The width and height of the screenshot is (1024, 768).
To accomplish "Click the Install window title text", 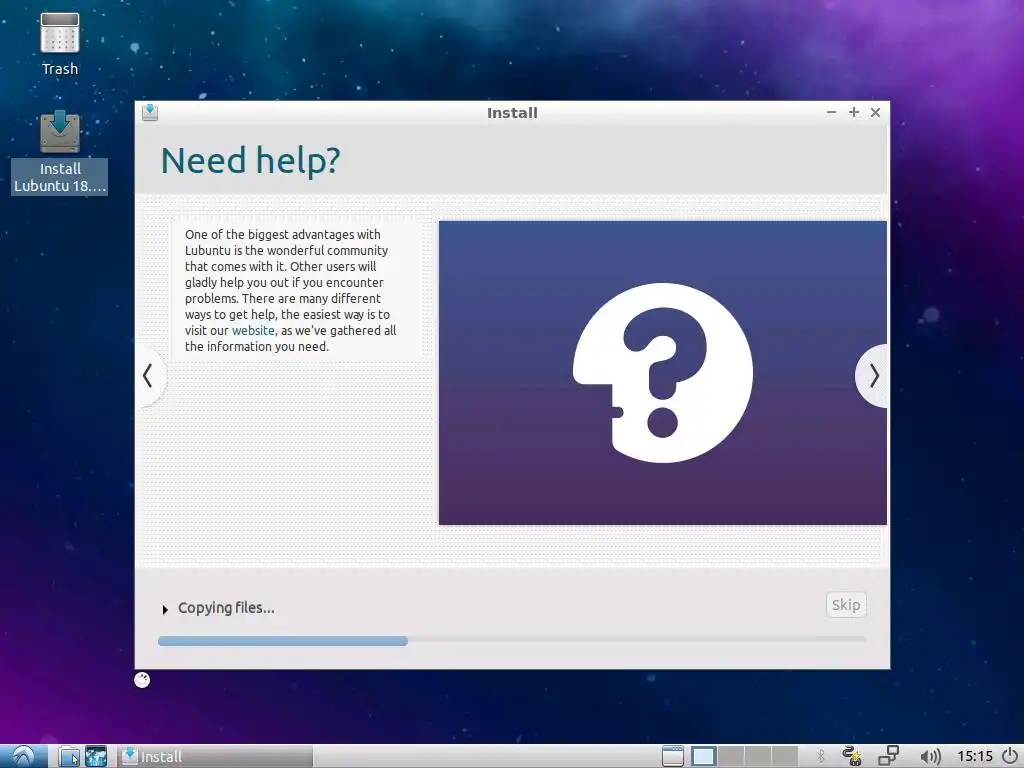I will pyautogui.click(x=512, y=113).
